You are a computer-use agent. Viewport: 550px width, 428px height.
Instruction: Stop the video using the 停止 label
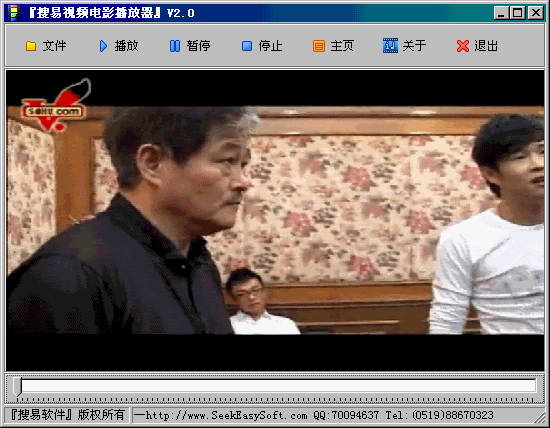270,46
